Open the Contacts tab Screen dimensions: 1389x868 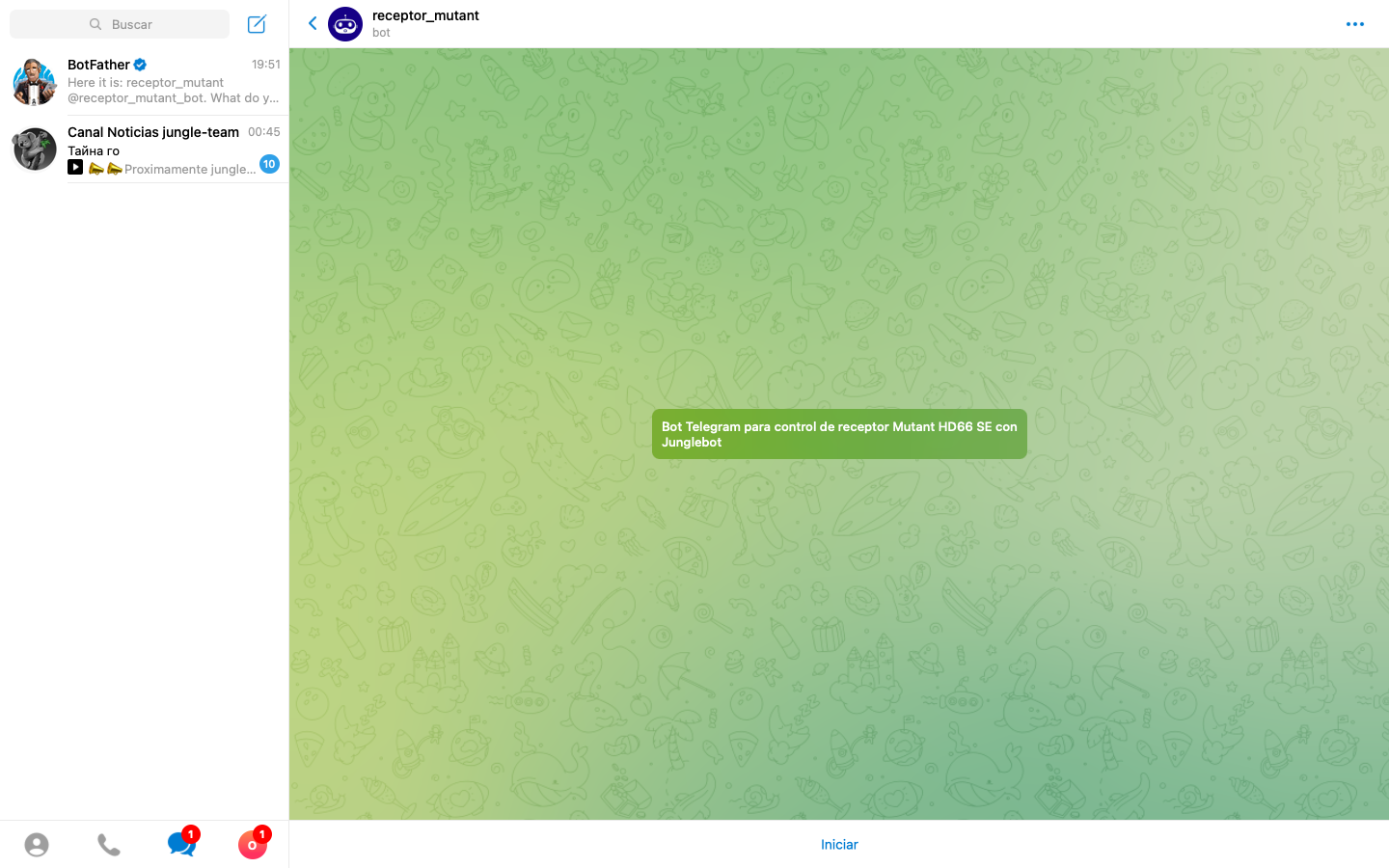[37, 845]
